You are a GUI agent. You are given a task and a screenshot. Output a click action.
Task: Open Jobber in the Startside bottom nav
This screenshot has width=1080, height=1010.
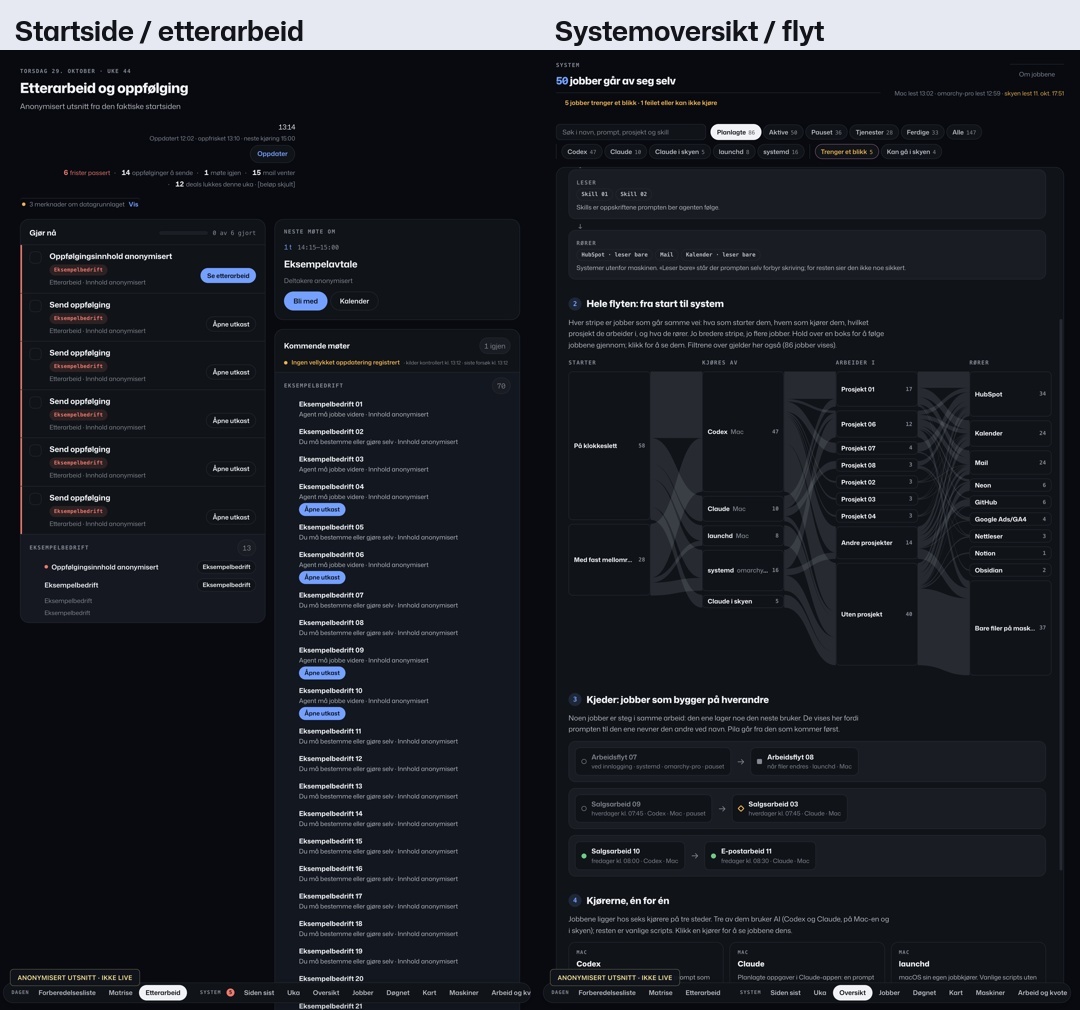point(362,993)
